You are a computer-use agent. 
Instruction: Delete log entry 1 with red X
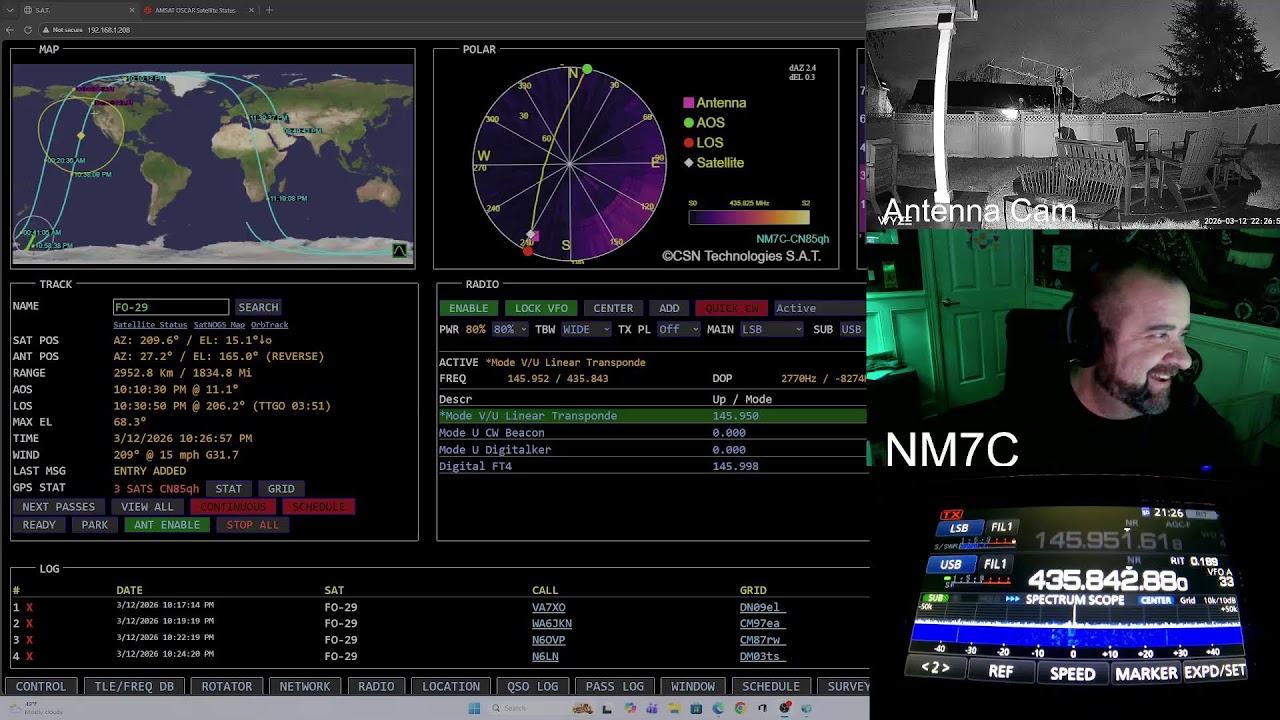pyautogui.click(x=29, y=607)
